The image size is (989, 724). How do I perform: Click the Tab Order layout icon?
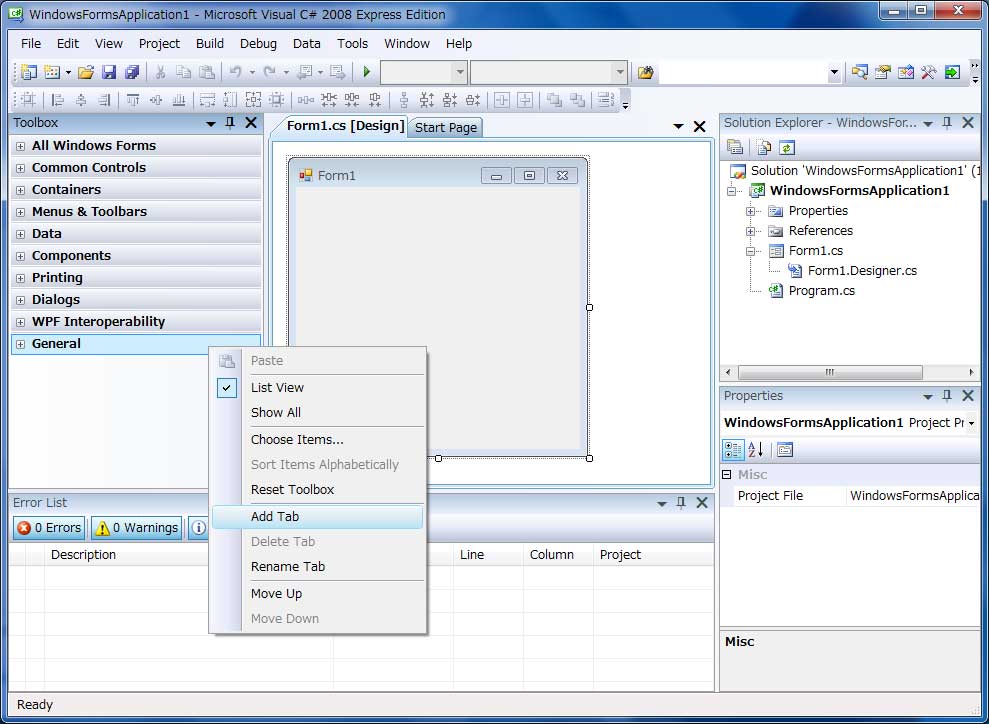click(x=606, y=100)
